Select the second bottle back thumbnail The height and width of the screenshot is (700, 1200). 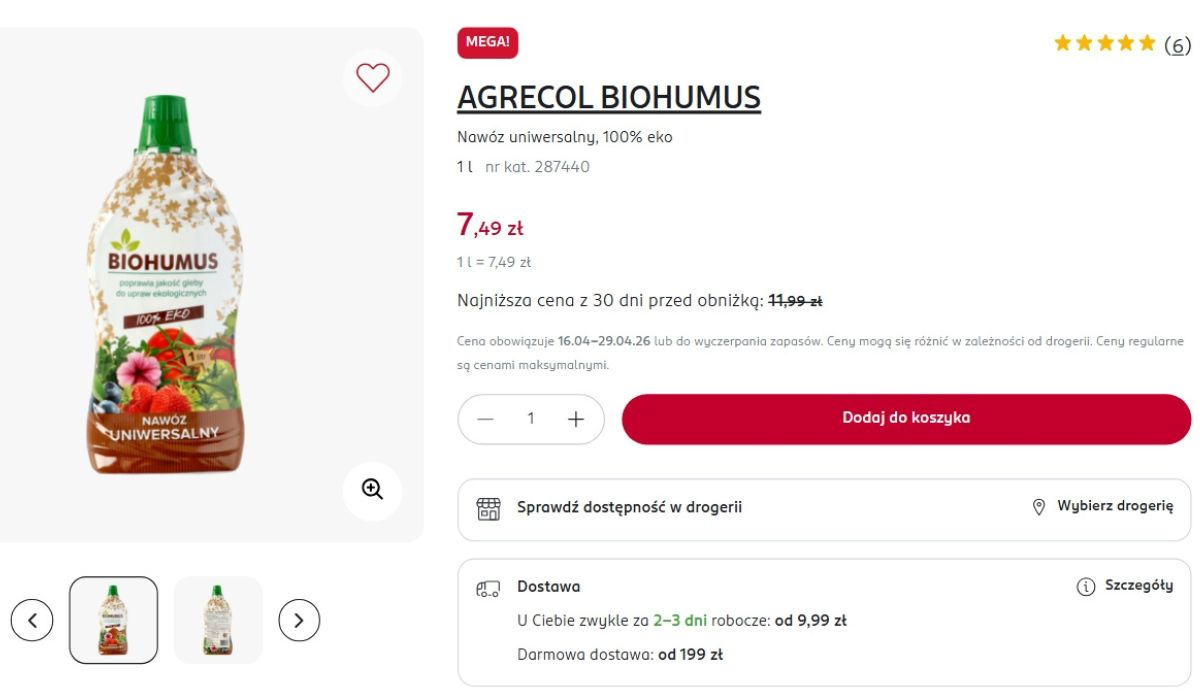coord(217,620)
